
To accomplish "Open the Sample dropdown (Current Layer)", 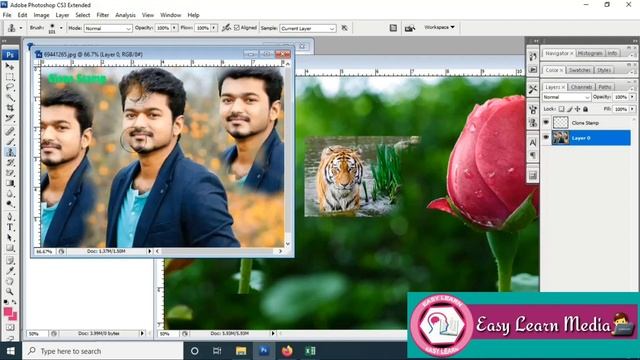I will 308,28.
